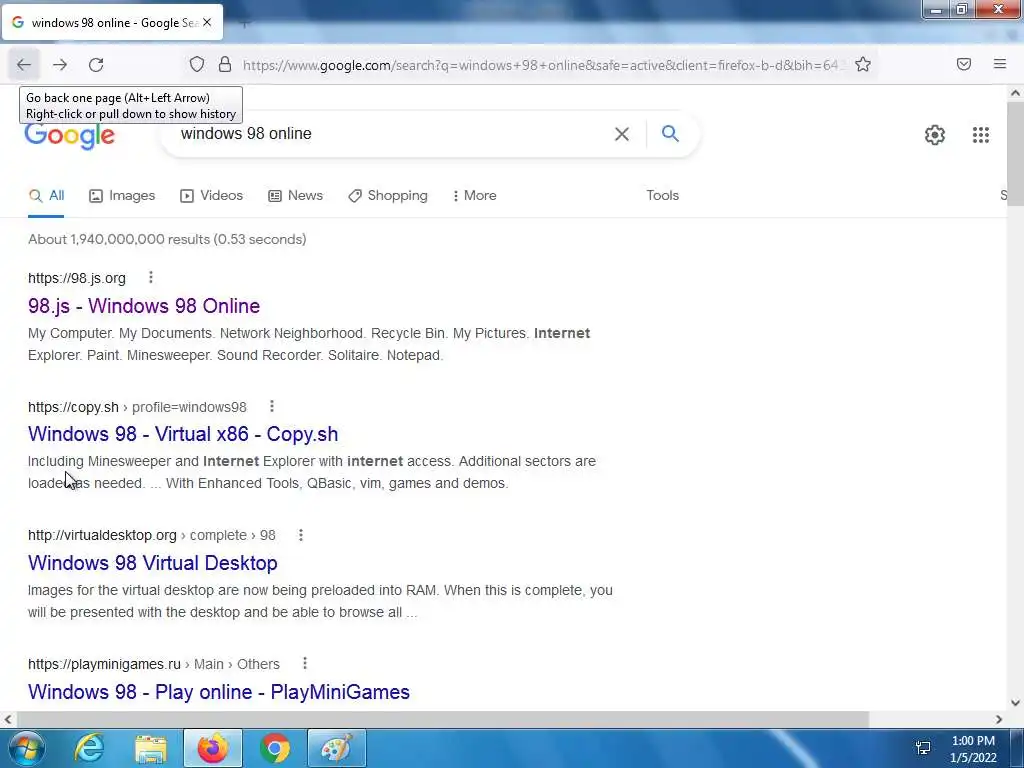The image size is (1024, 768).
Task: Expand the More search categories menu
Action: 474,195
